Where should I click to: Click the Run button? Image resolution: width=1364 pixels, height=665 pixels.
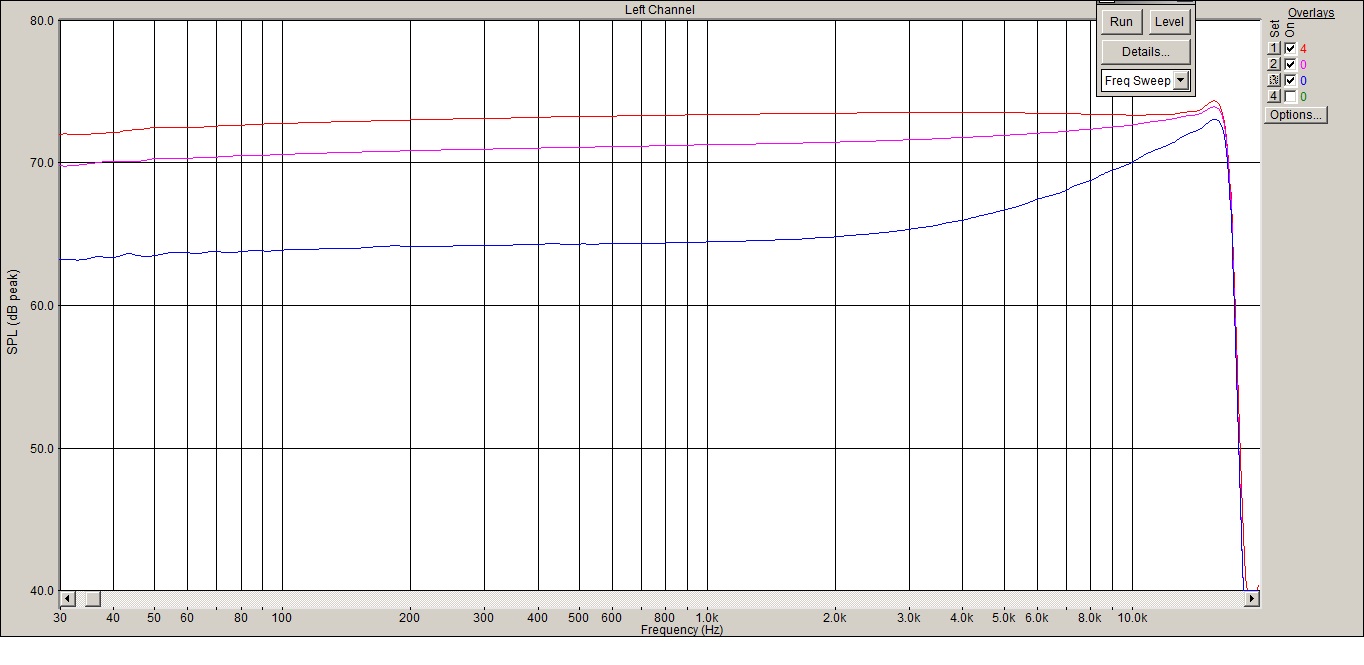point(1121,22)
